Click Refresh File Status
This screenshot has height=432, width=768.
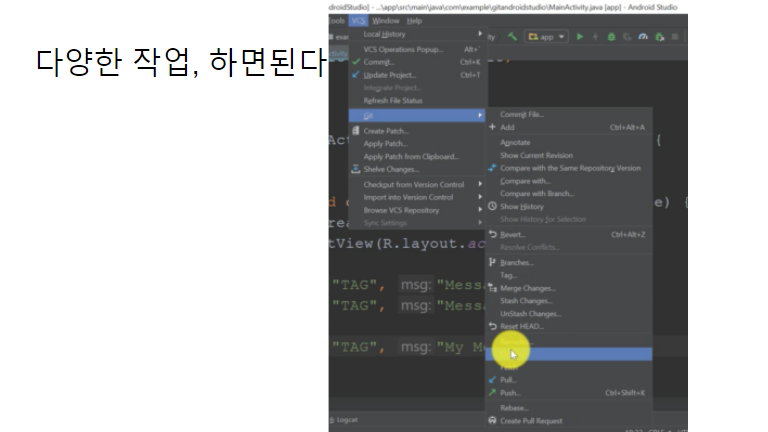pyautogui.click(x=417, y=100)
